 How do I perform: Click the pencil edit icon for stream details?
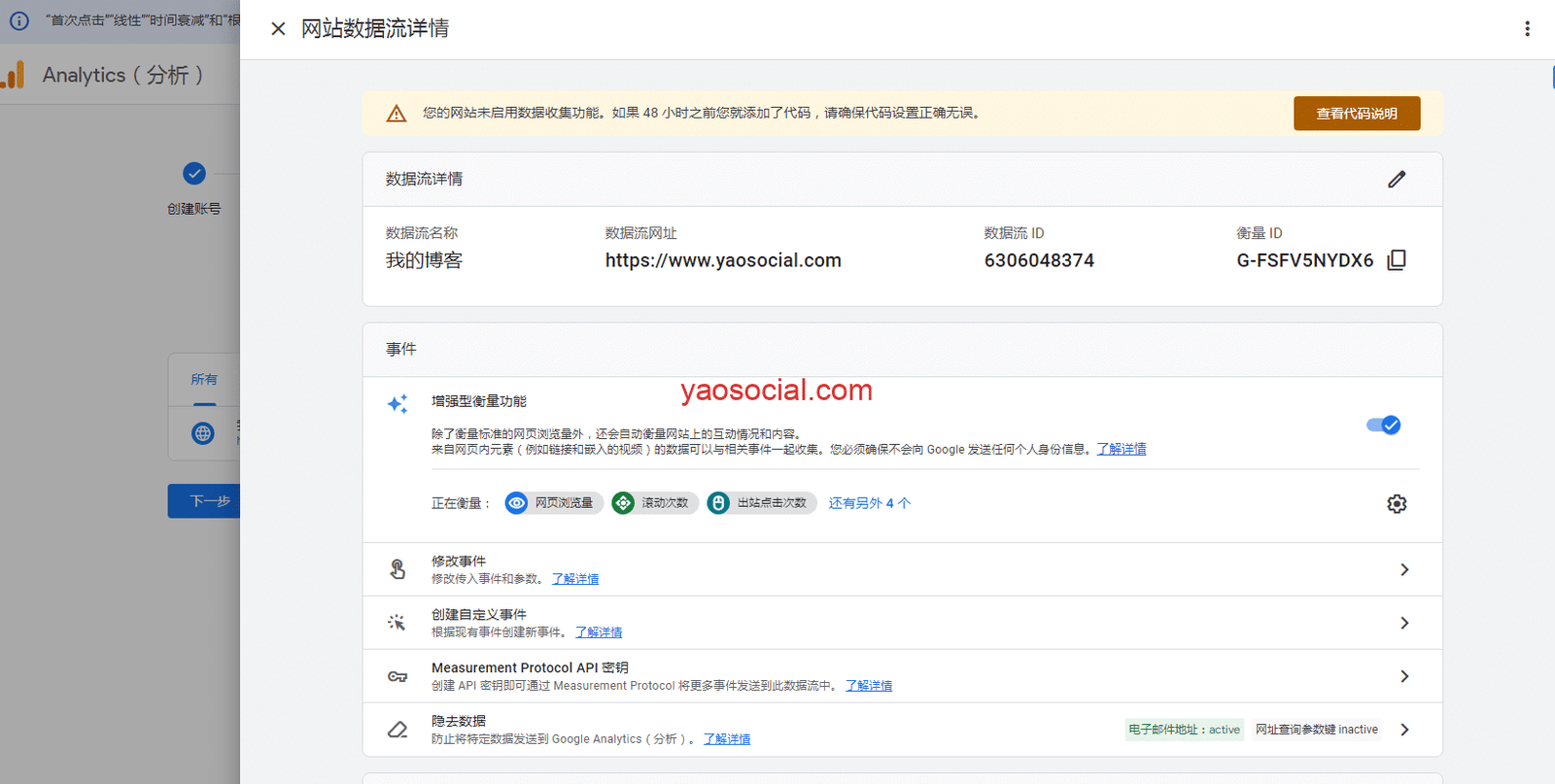coord(1397,180)
